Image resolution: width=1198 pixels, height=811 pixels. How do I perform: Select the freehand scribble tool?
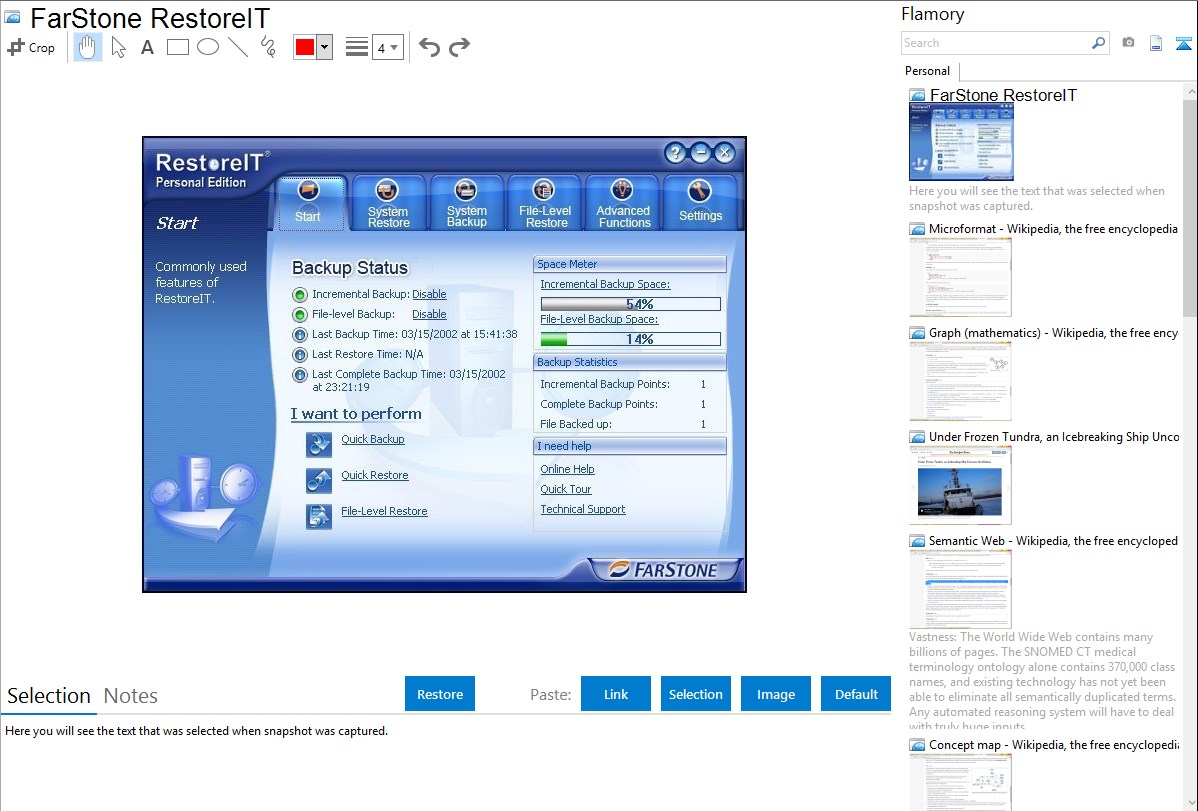268,47
